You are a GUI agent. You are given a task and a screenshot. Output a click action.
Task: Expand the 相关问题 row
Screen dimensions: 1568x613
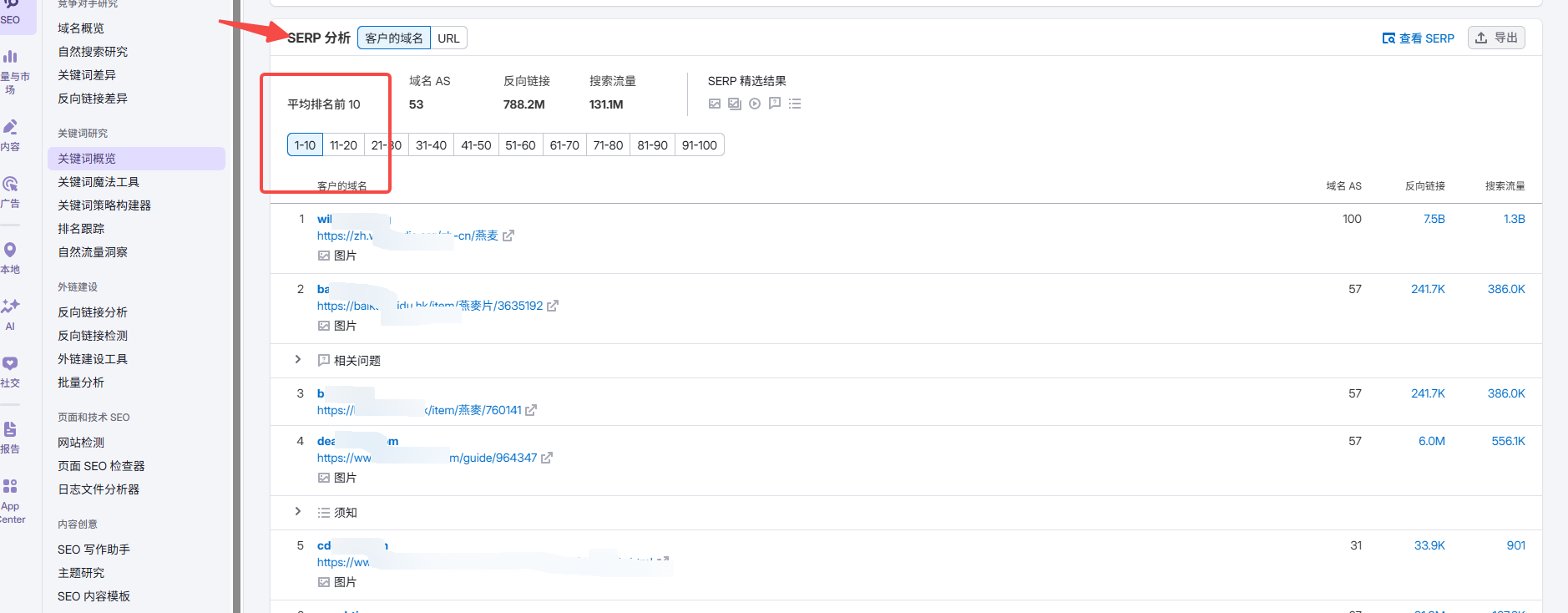tap(298, 360)
